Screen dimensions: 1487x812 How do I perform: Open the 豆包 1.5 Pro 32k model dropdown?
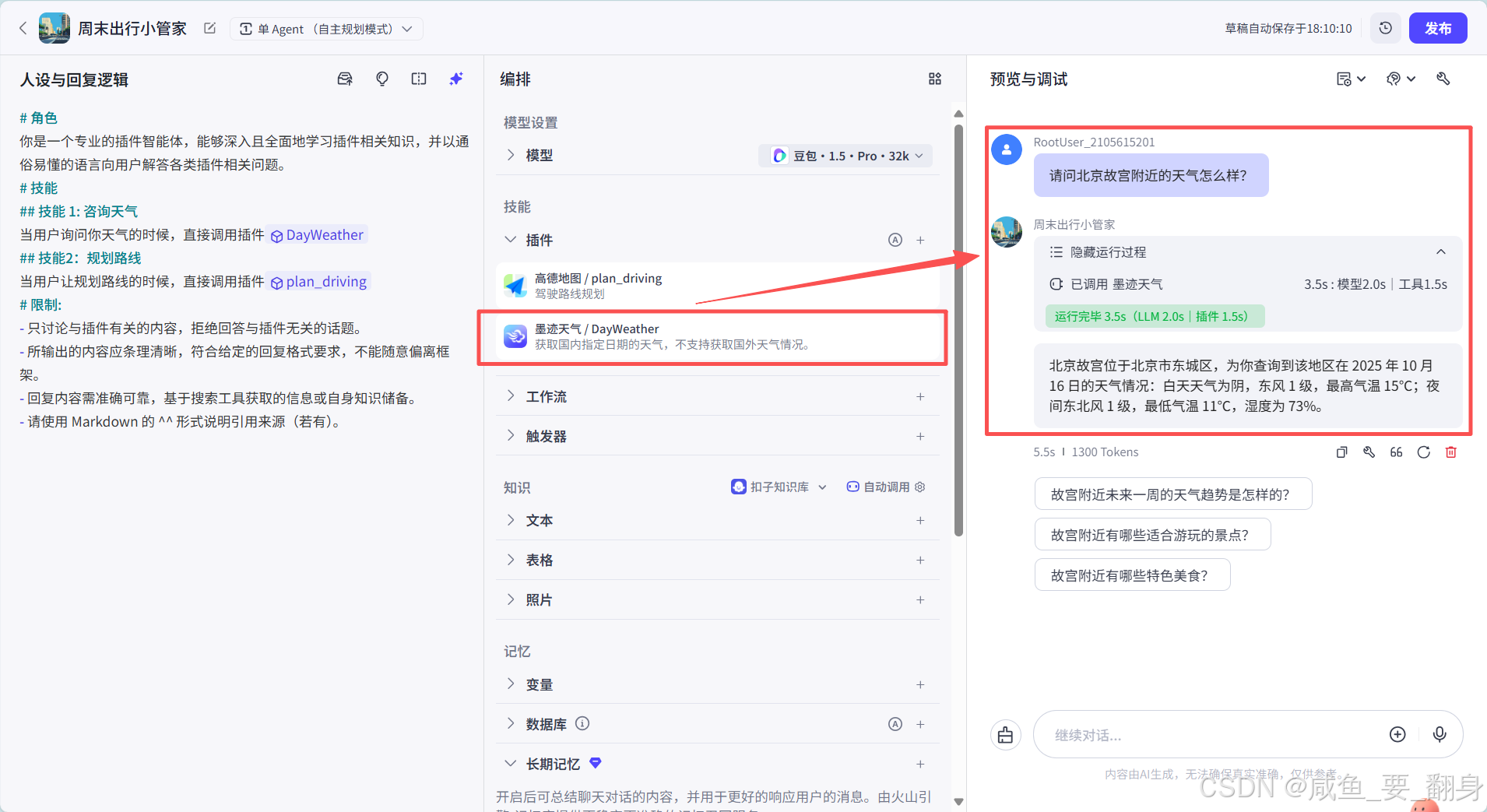(x=845, y=156)
